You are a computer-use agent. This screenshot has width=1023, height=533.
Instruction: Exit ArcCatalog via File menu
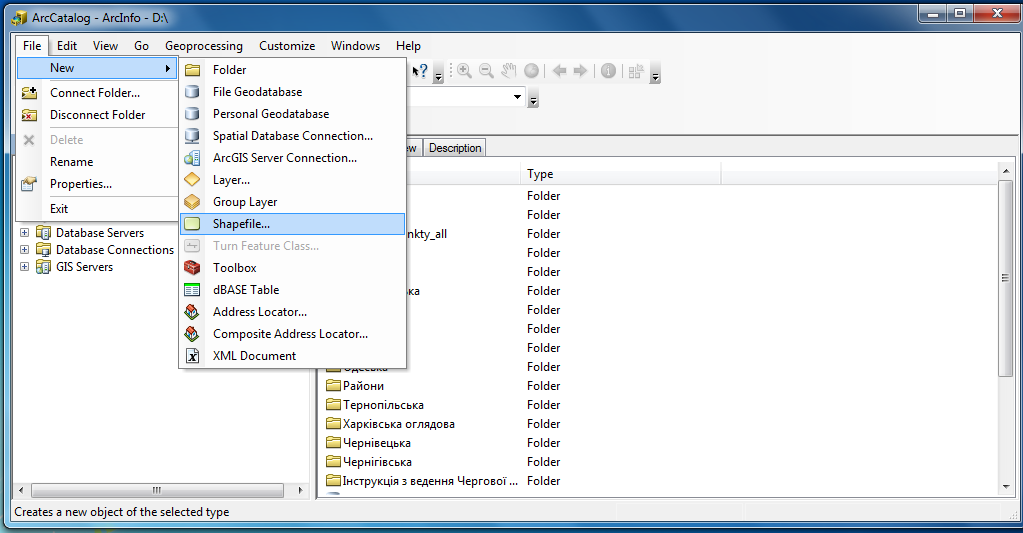coord(97,209)
